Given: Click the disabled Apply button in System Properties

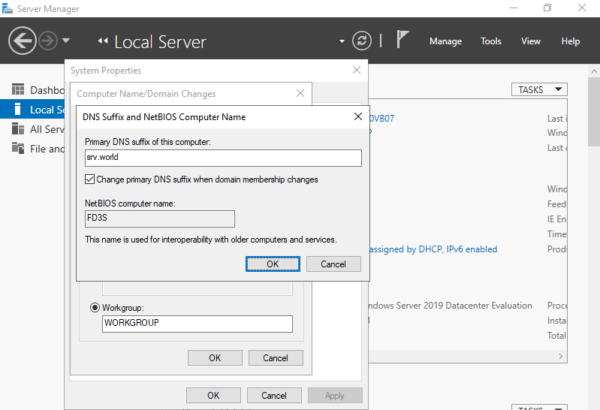Looking at the screenshot, I should pos(335,395).
